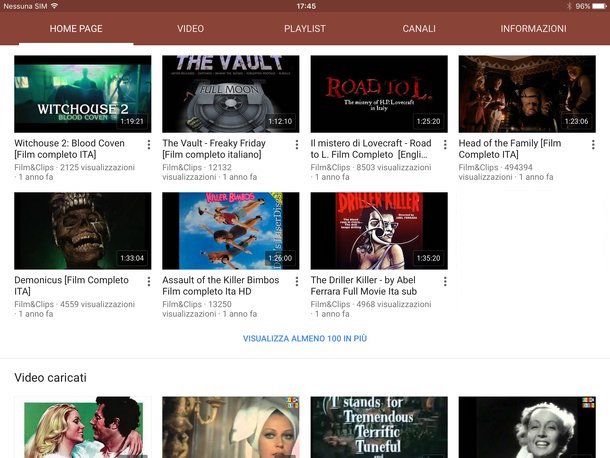Tap the 'Video caricati' section heading
The height and width of the screenshot is (458, 610).
51,377
